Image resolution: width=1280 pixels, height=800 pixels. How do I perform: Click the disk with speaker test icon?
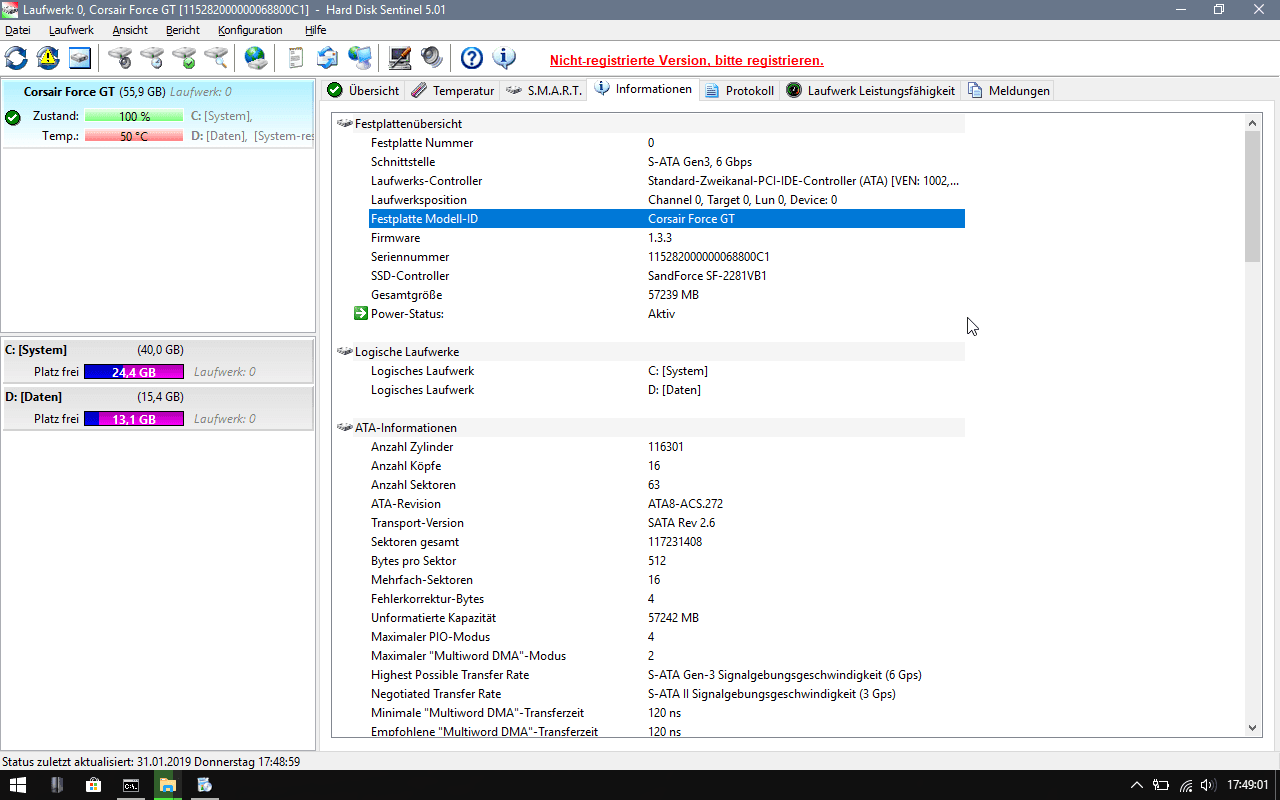pyautogui.click(x=120, y=58)
